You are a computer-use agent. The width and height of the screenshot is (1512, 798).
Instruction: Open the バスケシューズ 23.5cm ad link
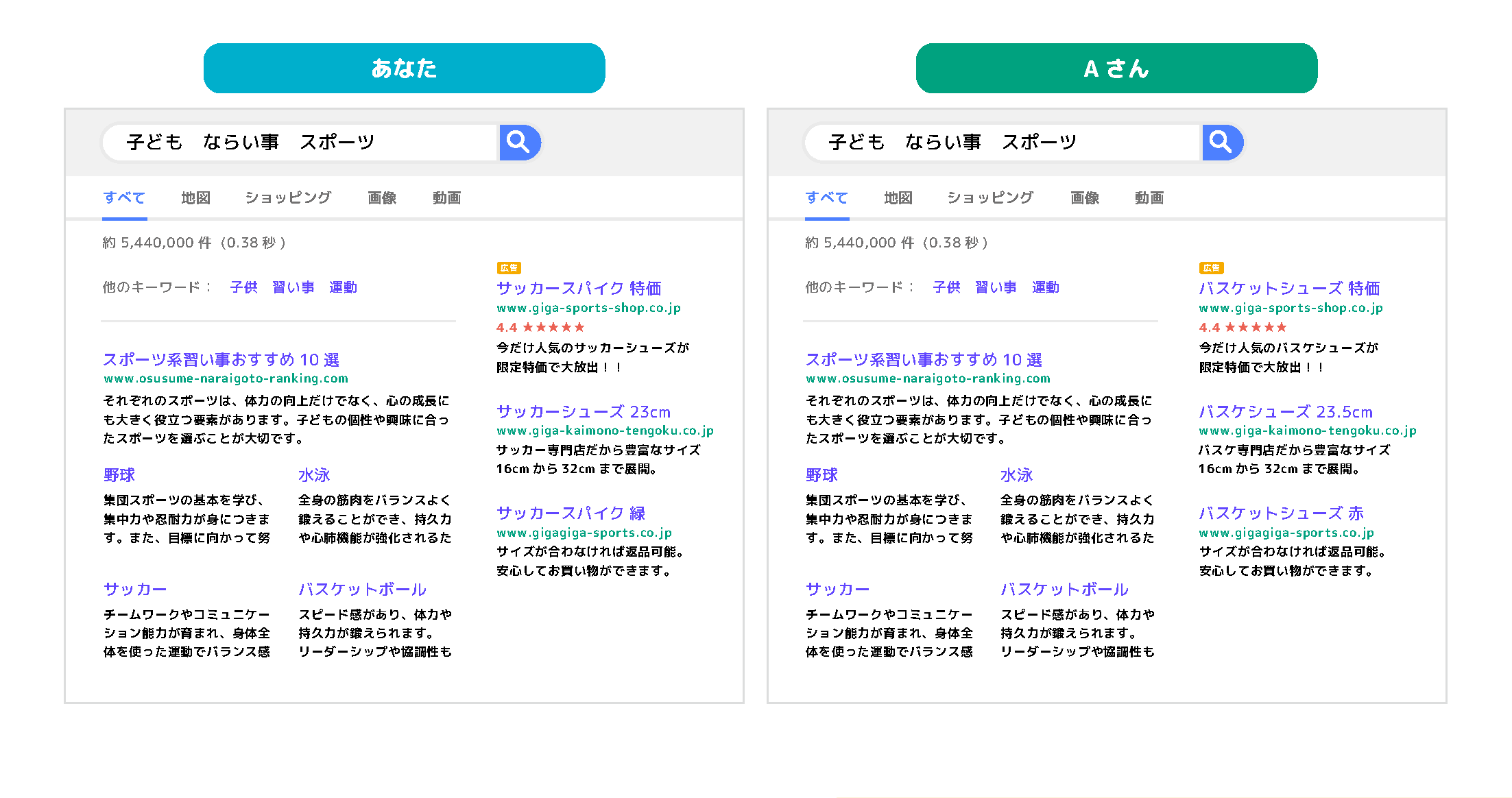pyautogui.click(x=1286, y=412)
